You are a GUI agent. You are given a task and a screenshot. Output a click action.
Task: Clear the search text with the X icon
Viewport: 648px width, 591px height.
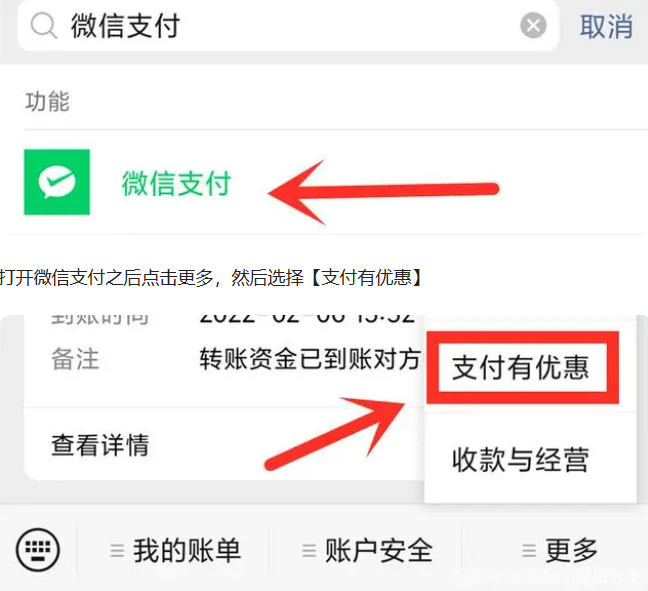click(533, 25)
